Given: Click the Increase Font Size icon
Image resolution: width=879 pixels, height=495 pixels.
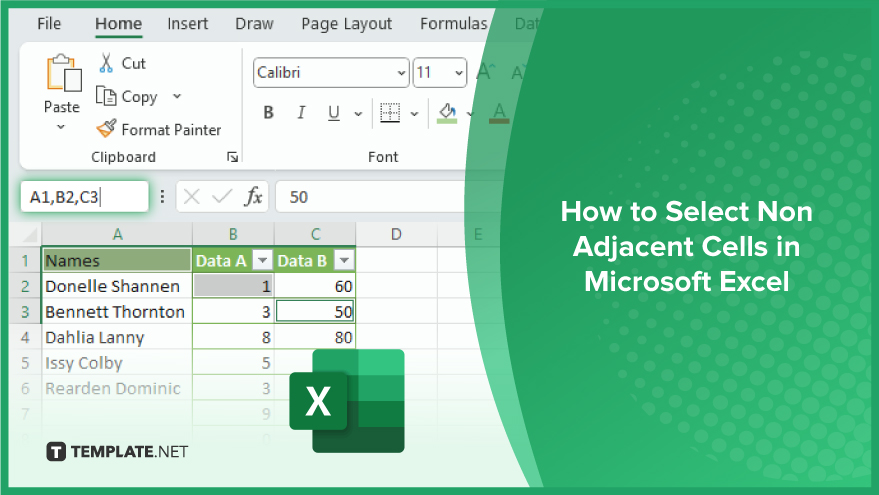Looking at the screenshot, I should [x=485, y=72].
